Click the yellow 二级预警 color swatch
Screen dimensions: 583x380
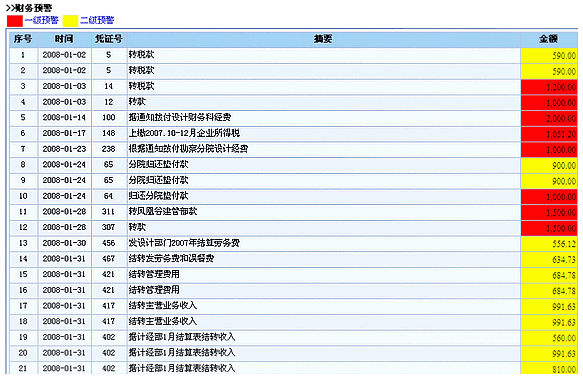[x=70, y=21]
